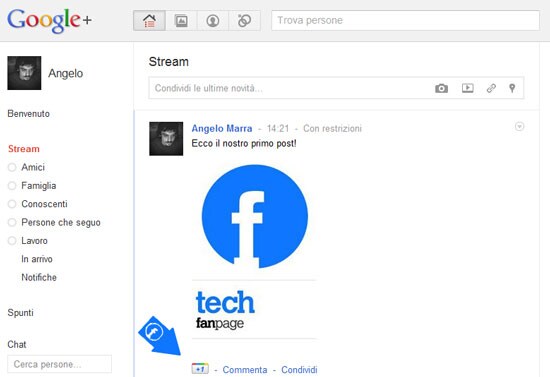Open the post options dropdown arrow
This screenshot has height=377, width=550.
[519, 126]
